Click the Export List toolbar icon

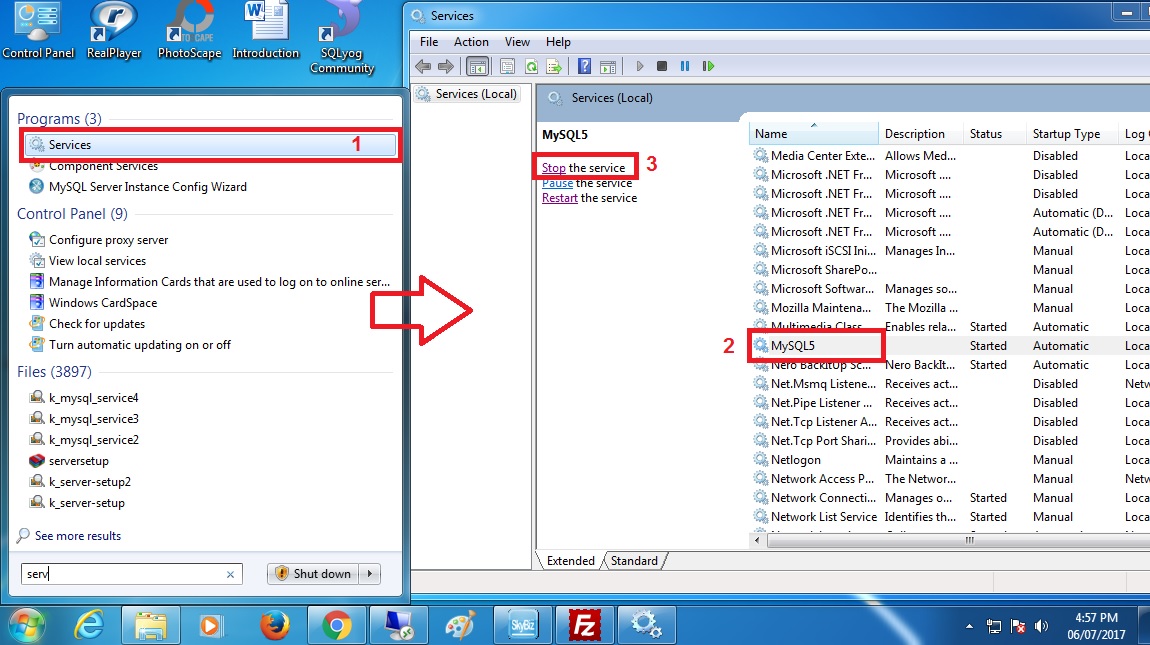tap(553, 66)
